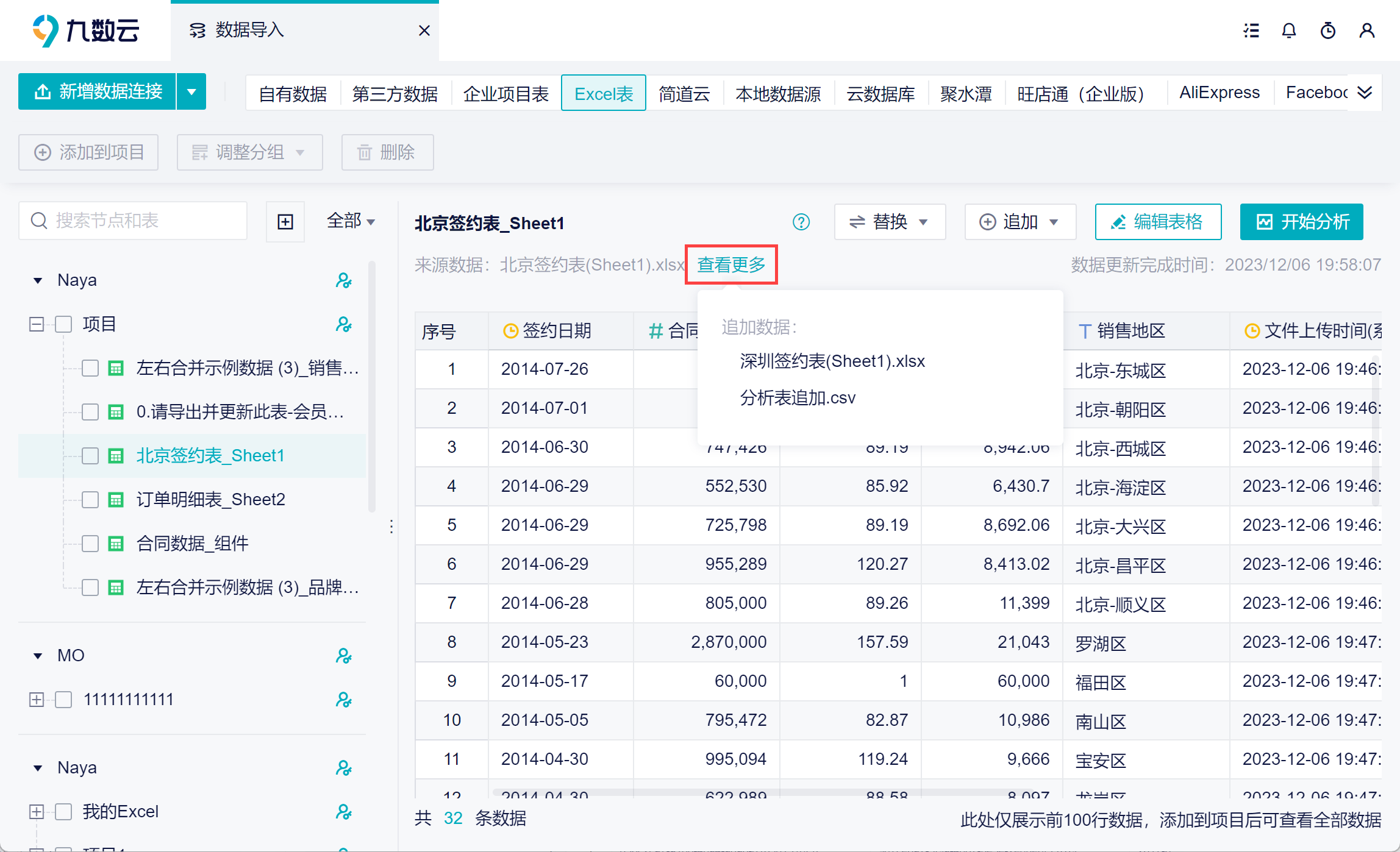Click the share-user icon beside 我的Excel
Screen dimensions: 1400x852
tap(343, 812)
